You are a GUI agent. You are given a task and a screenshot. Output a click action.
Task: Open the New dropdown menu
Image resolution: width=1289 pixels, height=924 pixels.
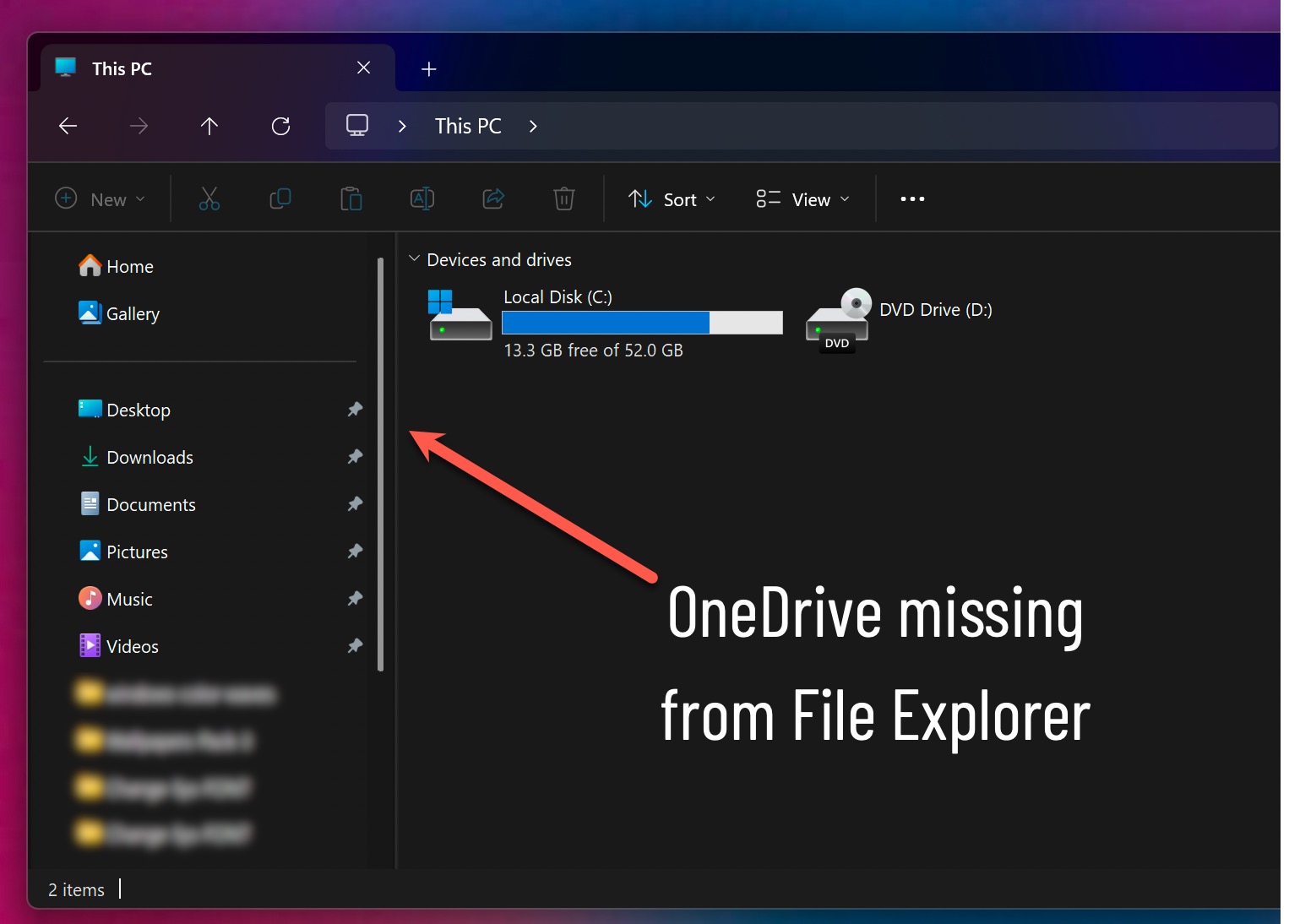point(101,199)
